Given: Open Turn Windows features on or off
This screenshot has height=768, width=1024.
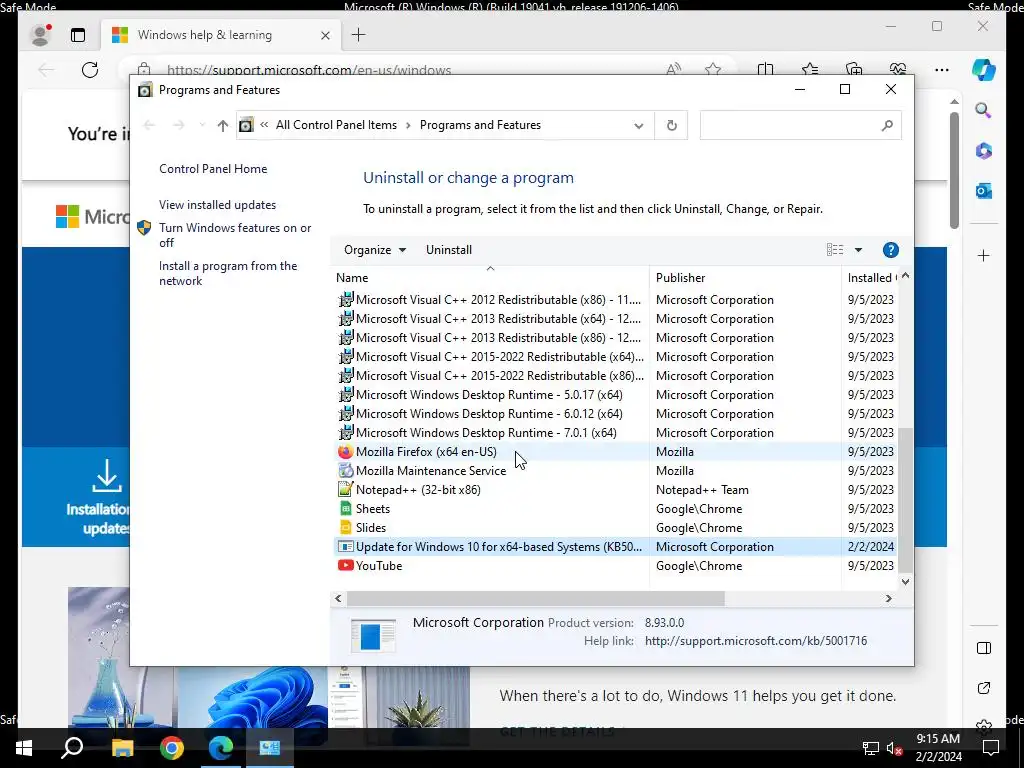Looking at the screenshot, I should pos(235,235).
